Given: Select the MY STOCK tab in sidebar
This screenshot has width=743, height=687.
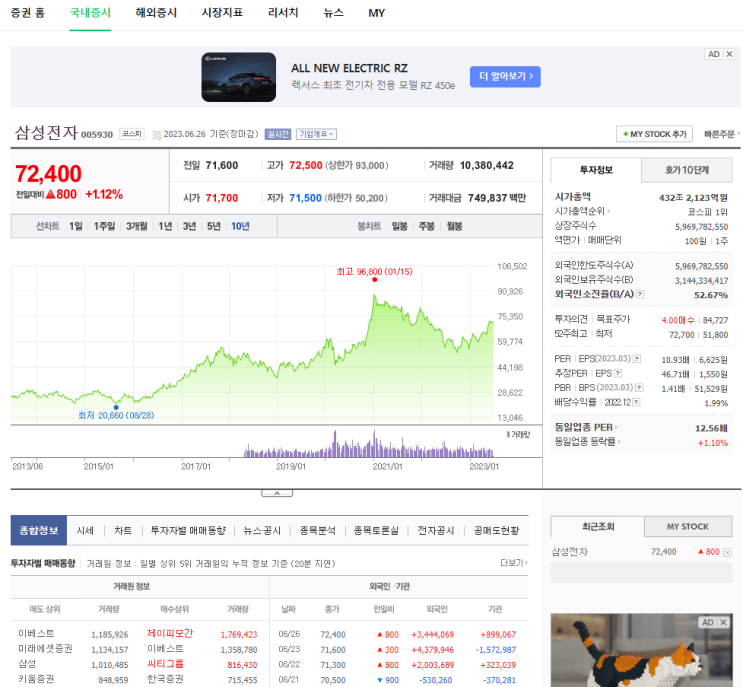Looking at the screenshot, I should (x=688, y=526).
